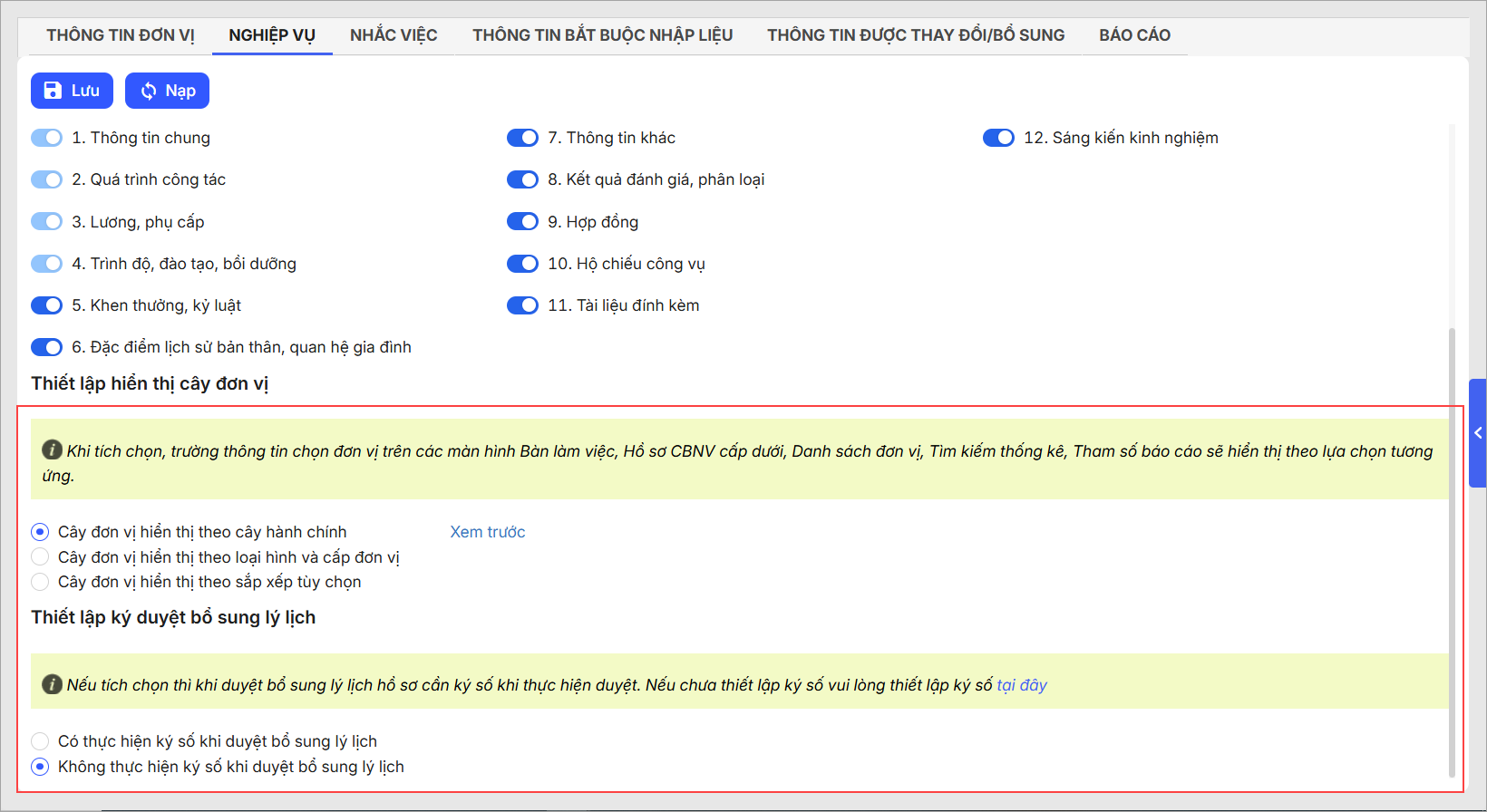The image size is (1487, 812).
Task: Select unit tree by loại hình và cấp
Action: click(x=40, y=556)
